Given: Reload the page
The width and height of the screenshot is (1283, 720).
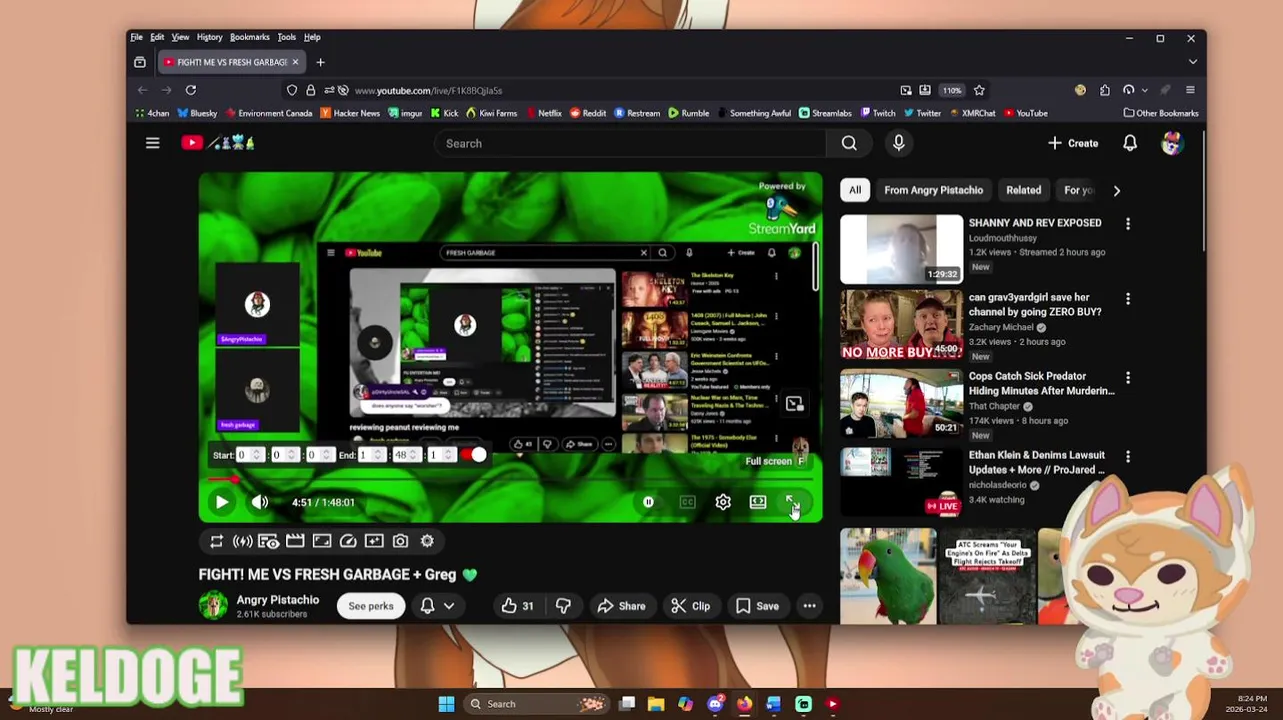Looking at the screenshot, I should (190, 90).
